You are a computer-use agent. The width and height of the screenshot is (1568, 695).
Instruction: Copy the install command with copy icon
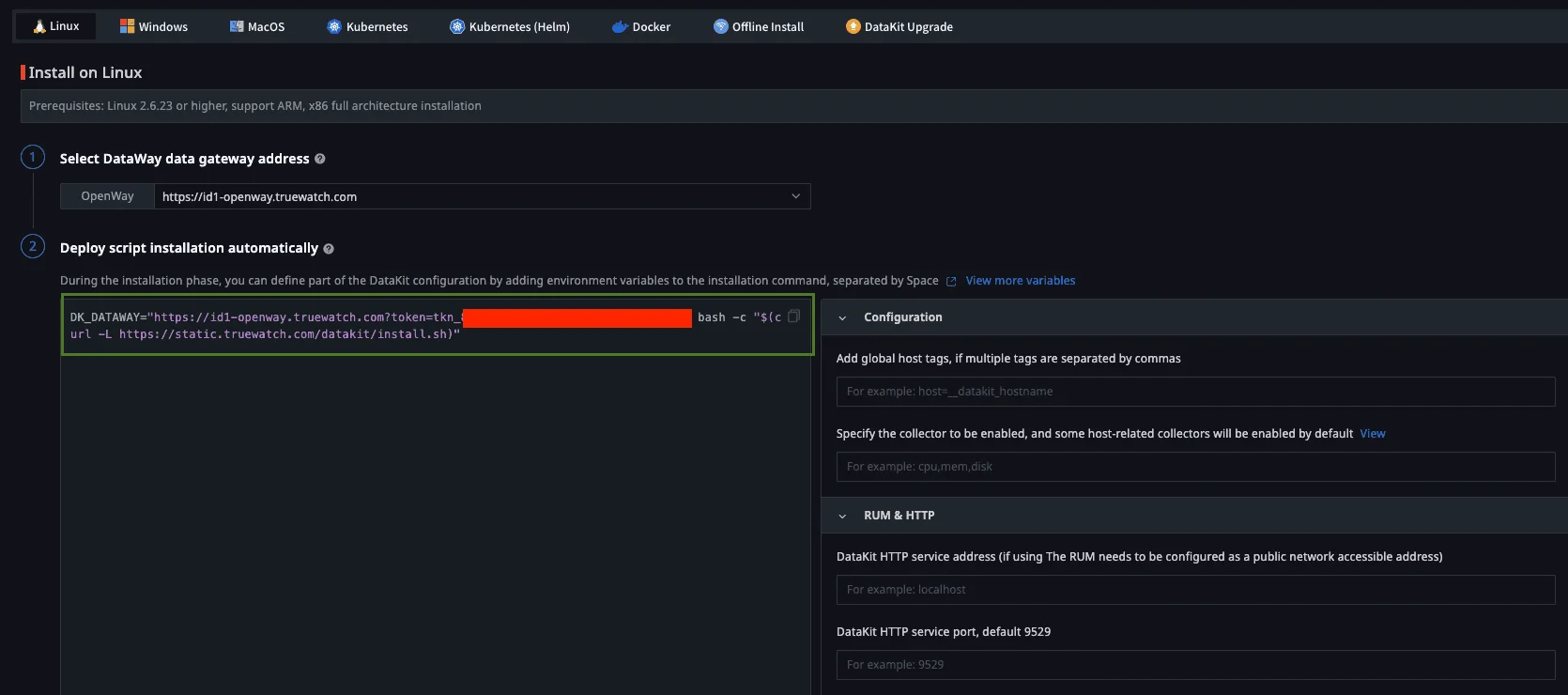pyautogui.click(x=793, y=317)
